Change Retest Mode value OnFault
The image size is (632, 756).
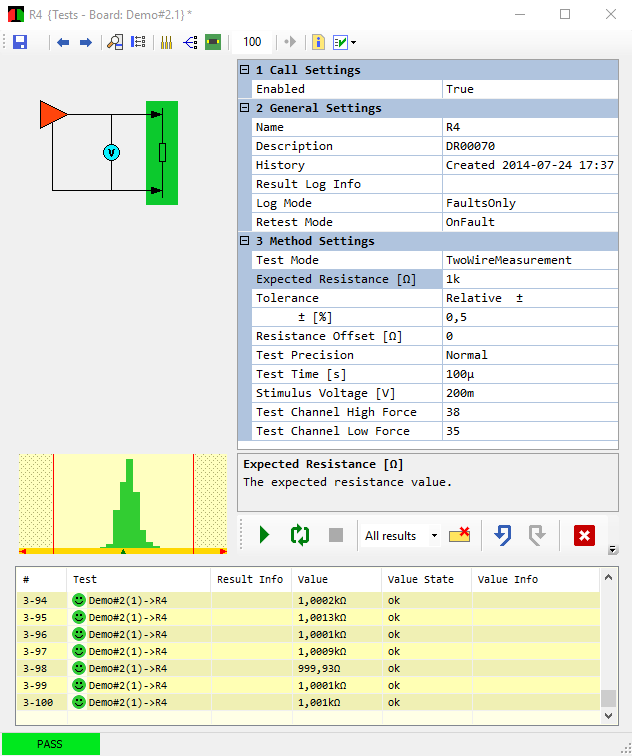[530, 222]
